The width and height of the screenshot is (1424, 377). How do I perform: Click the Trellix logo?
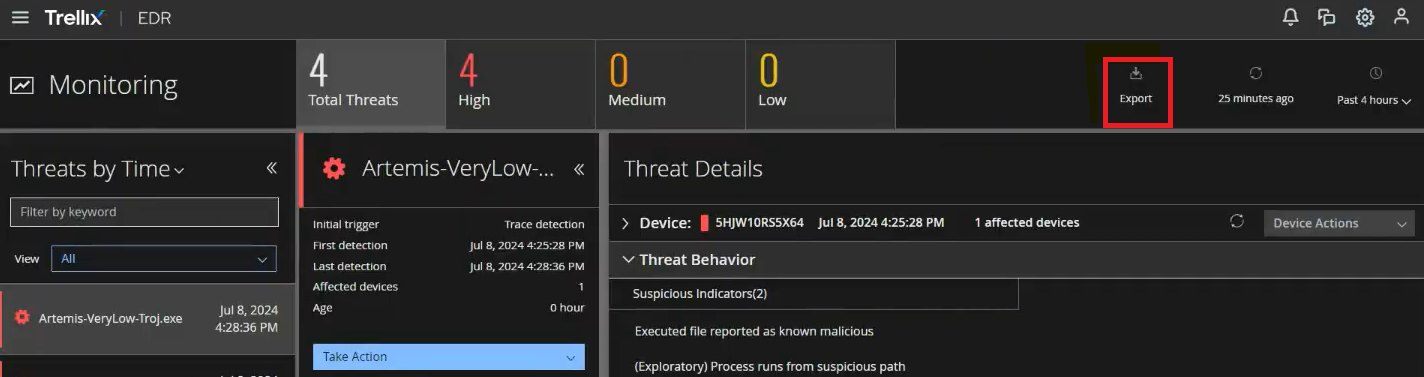pyautogui.click(x=74, y=18)
